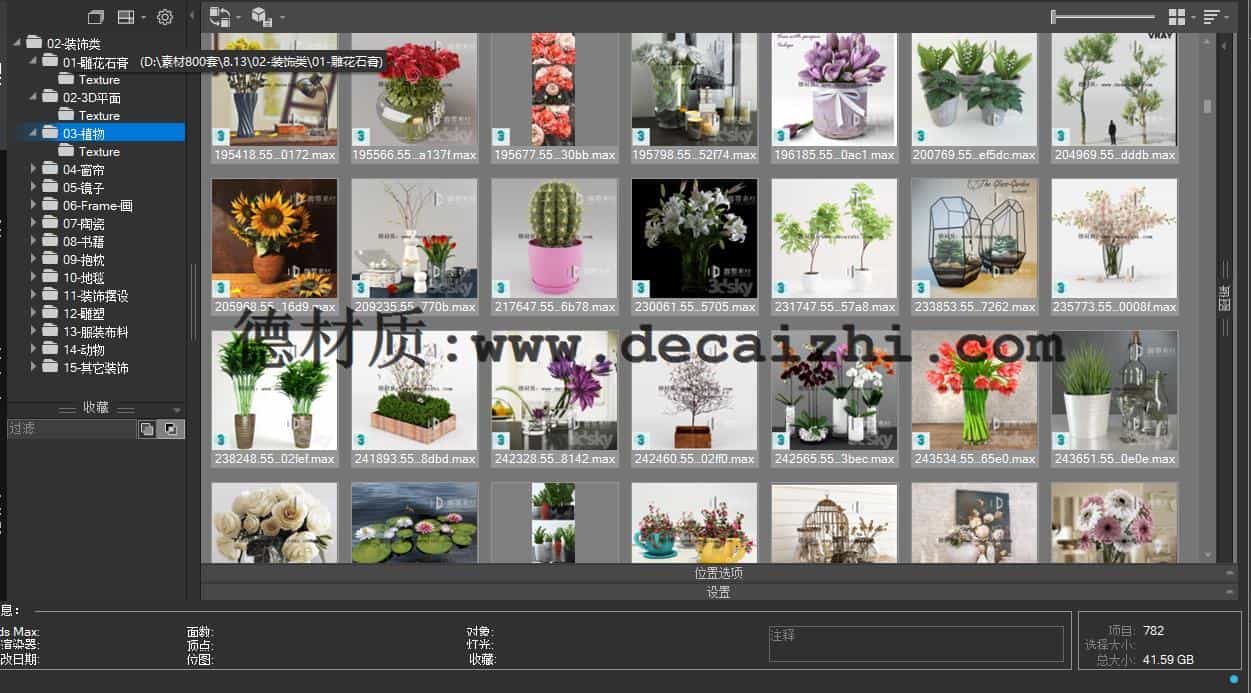Viewport: 1251px width, 693px height.
Task: Click the window icon atop the folder tree
Action: tap(95, 17)
